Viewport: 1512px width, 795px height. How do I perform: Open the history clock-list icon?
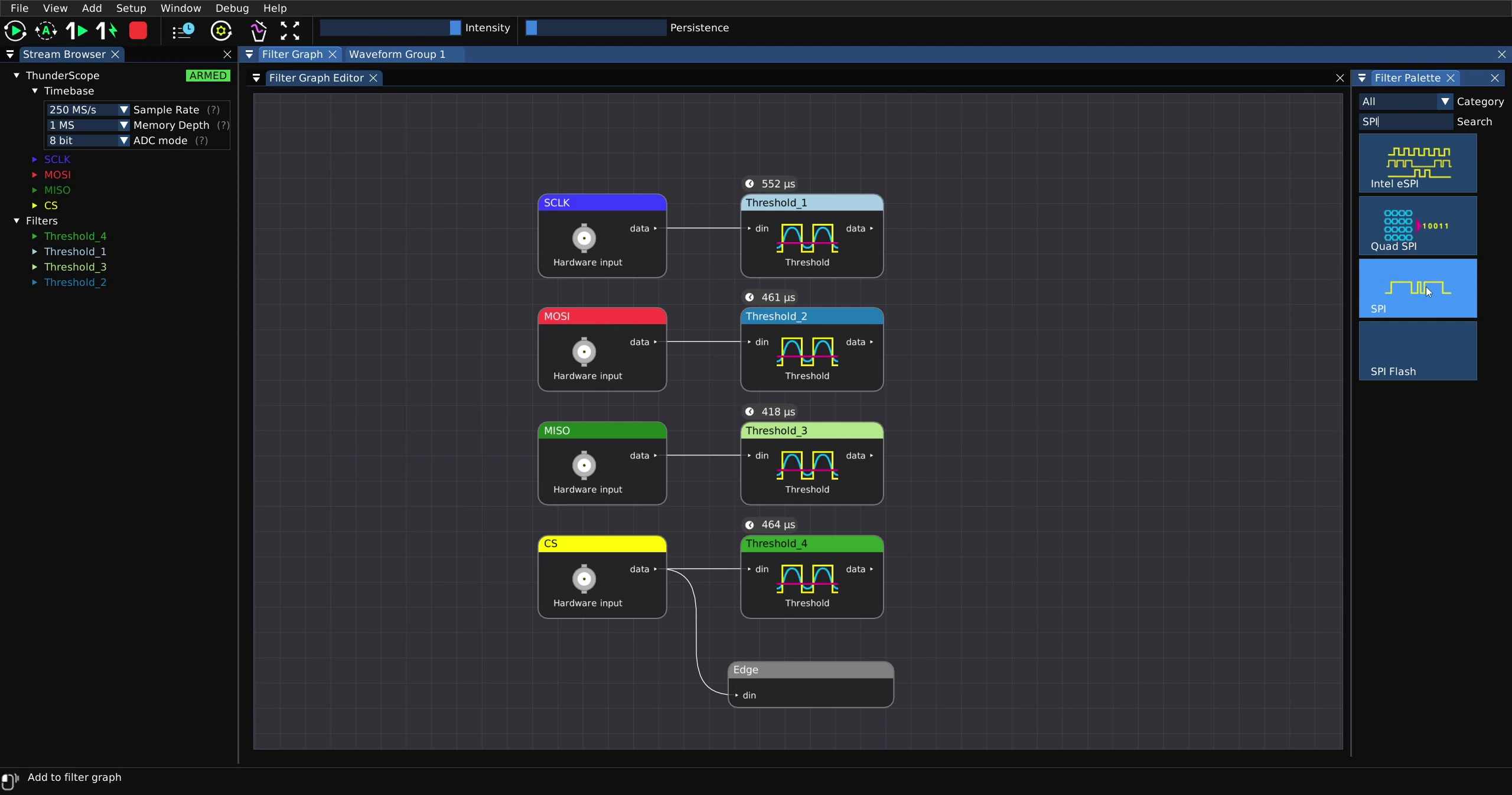[183, 31]
